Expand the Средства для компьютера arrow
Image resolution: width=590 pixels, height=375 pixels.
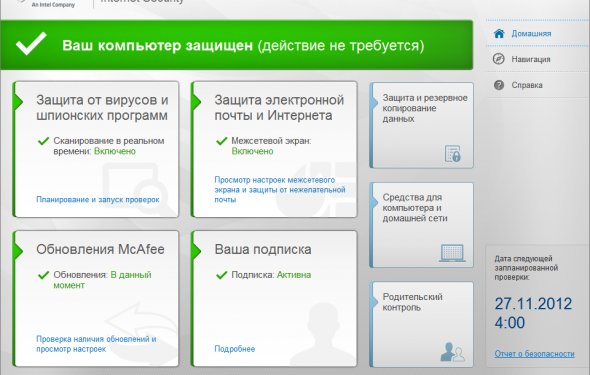374,202
